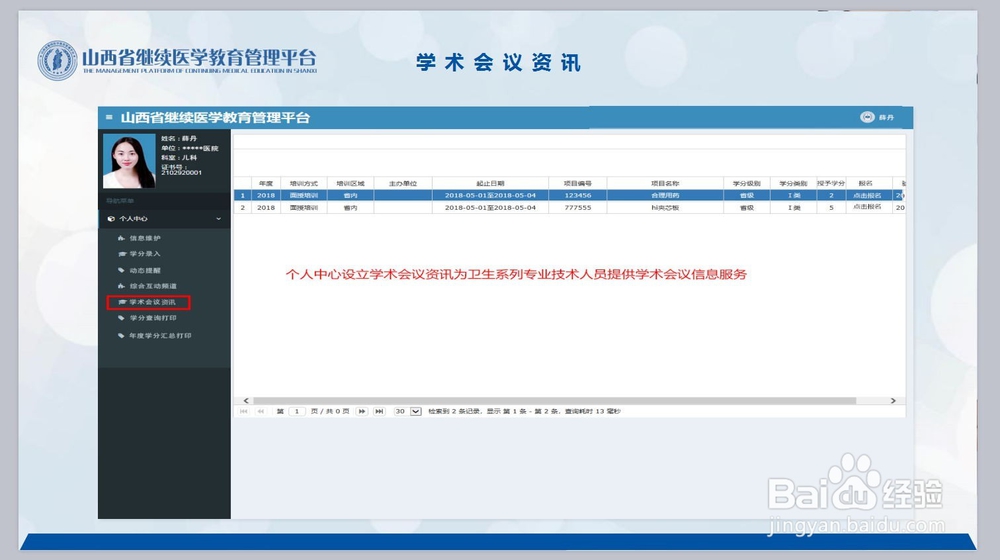Sort by 年度 column header

tap(266, 183)
